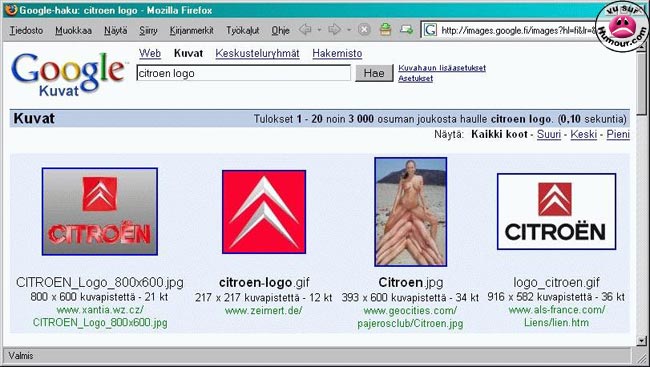Go to the Keskusteluryhmät tab
Viewport: 650px width, 367px height.
click(x=257, y=53)
